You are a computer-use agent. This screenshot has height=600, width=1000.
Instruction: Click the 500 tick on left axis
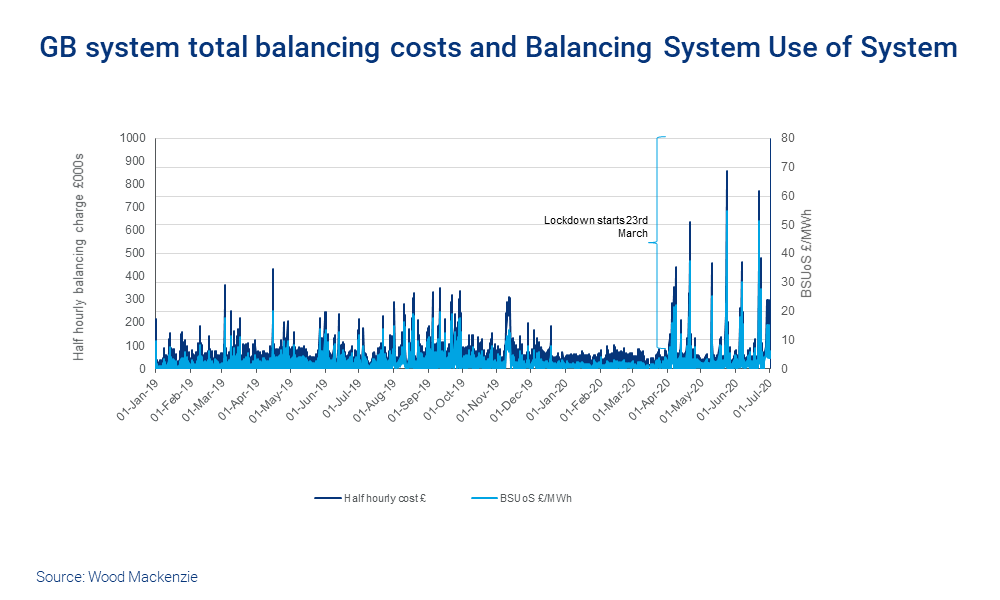(x=135, y=253)
